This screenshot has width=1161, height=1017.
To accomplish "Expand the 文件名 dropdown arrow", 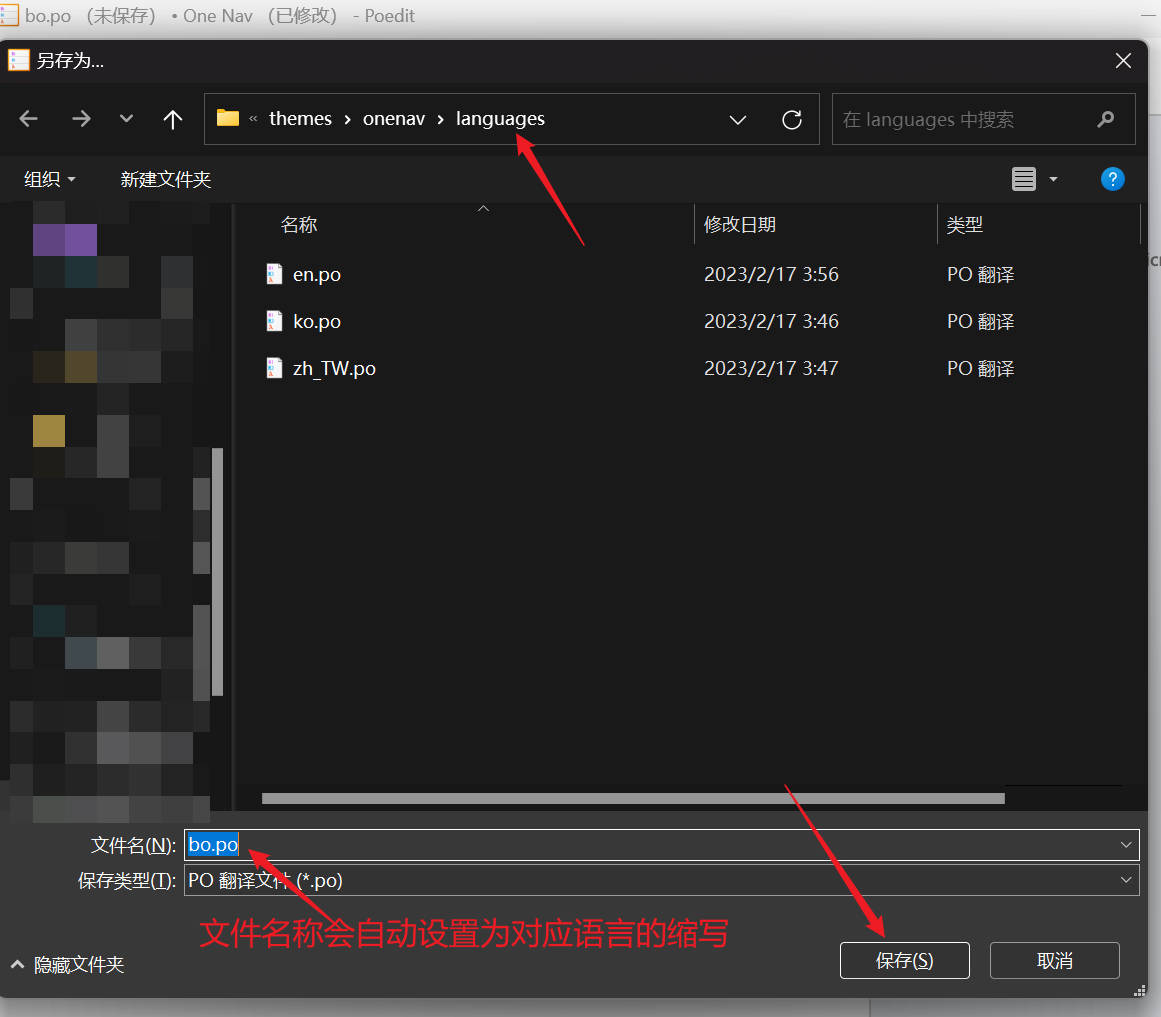I will click(1125, 845).
